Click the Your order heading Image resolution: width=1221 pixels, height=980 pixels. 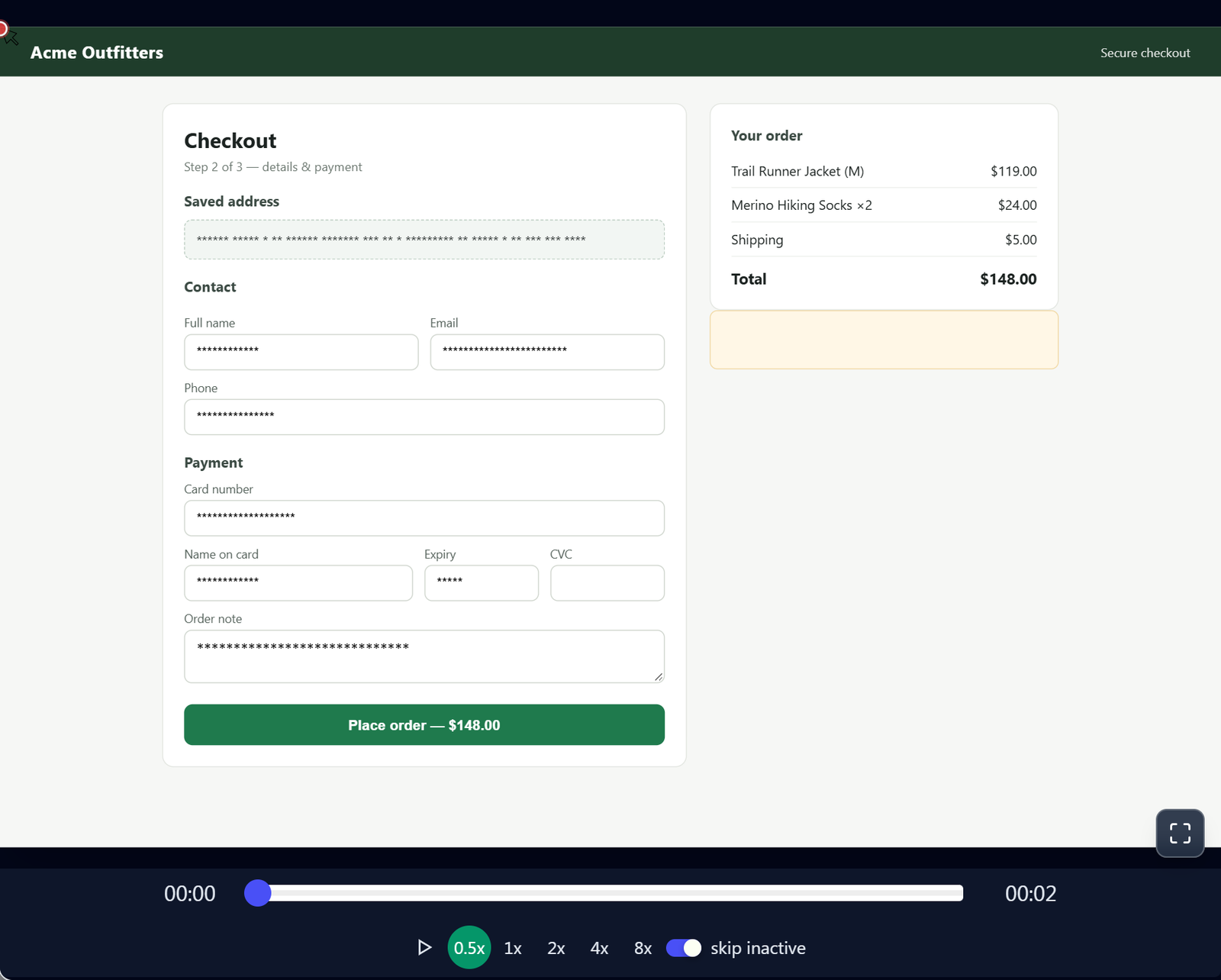[x=766, y=136]
